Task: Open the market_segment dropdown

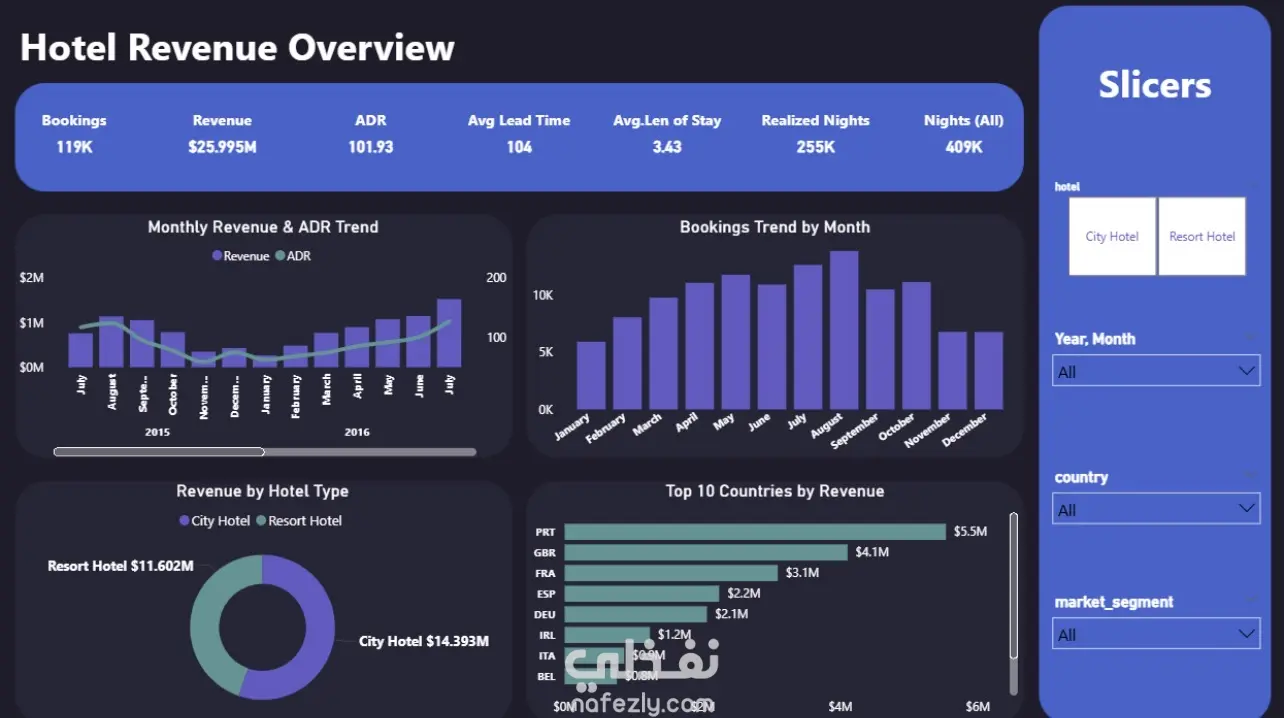Action: click(1156, 634)
